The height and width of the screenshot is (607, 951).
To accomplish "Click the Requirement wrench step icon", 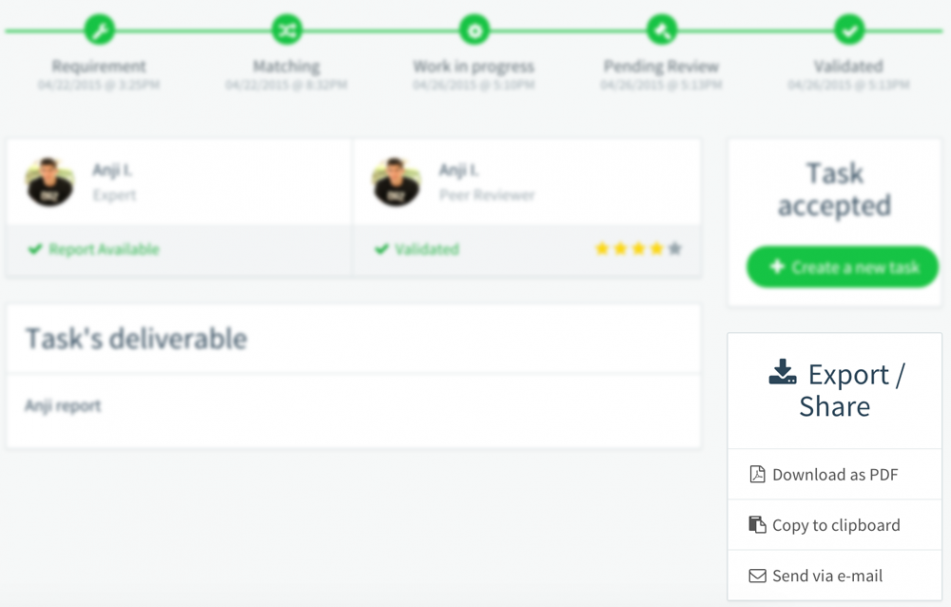I will point(99,30).
